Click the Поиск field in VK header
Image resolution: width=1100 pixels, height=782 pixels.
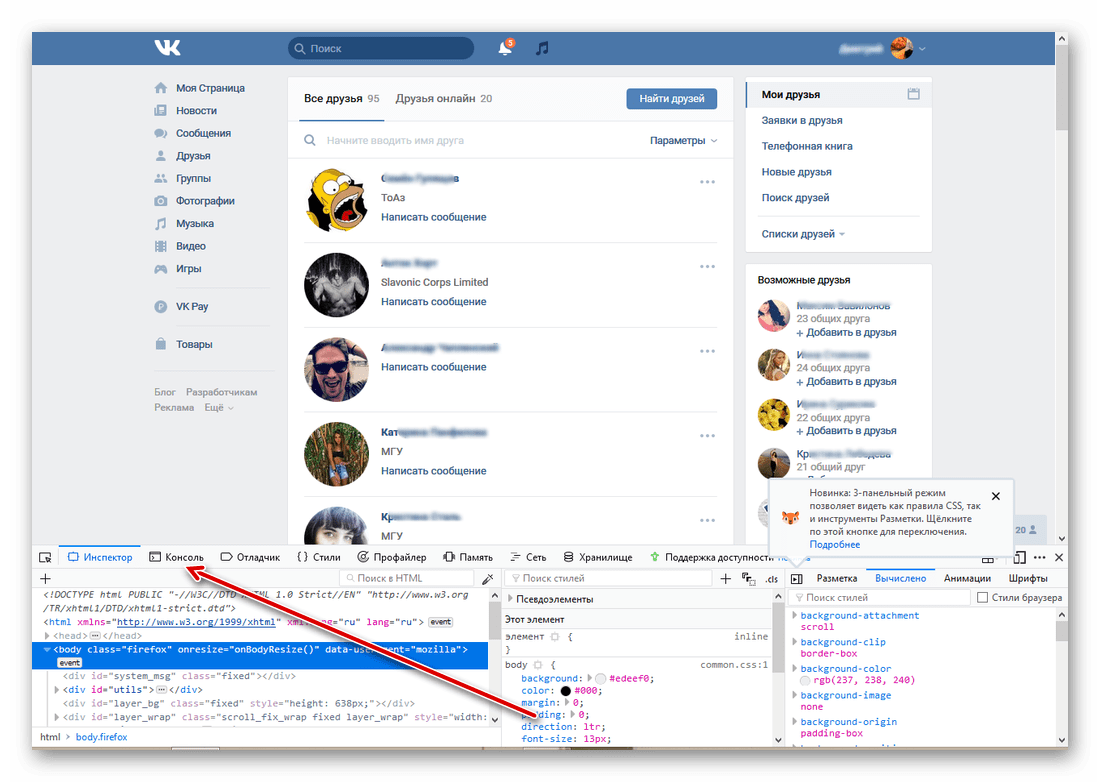[381, 48]
